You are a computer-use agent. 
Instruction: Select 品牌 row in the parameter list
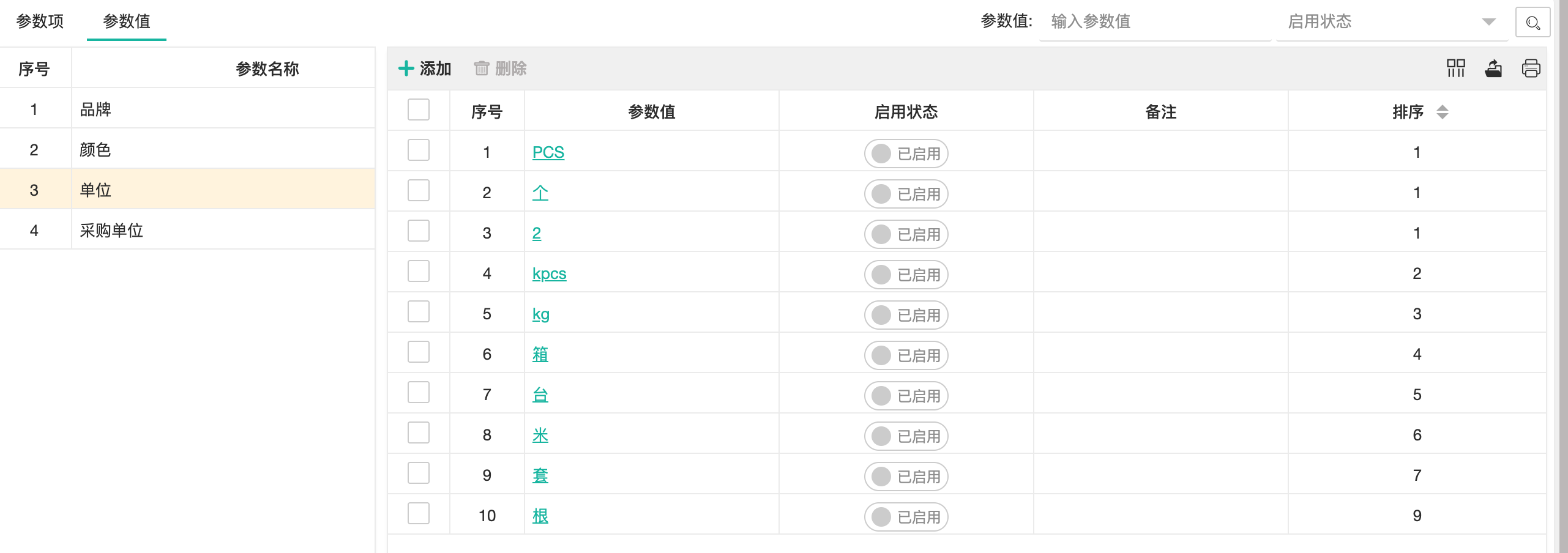[x=95, y=109]
